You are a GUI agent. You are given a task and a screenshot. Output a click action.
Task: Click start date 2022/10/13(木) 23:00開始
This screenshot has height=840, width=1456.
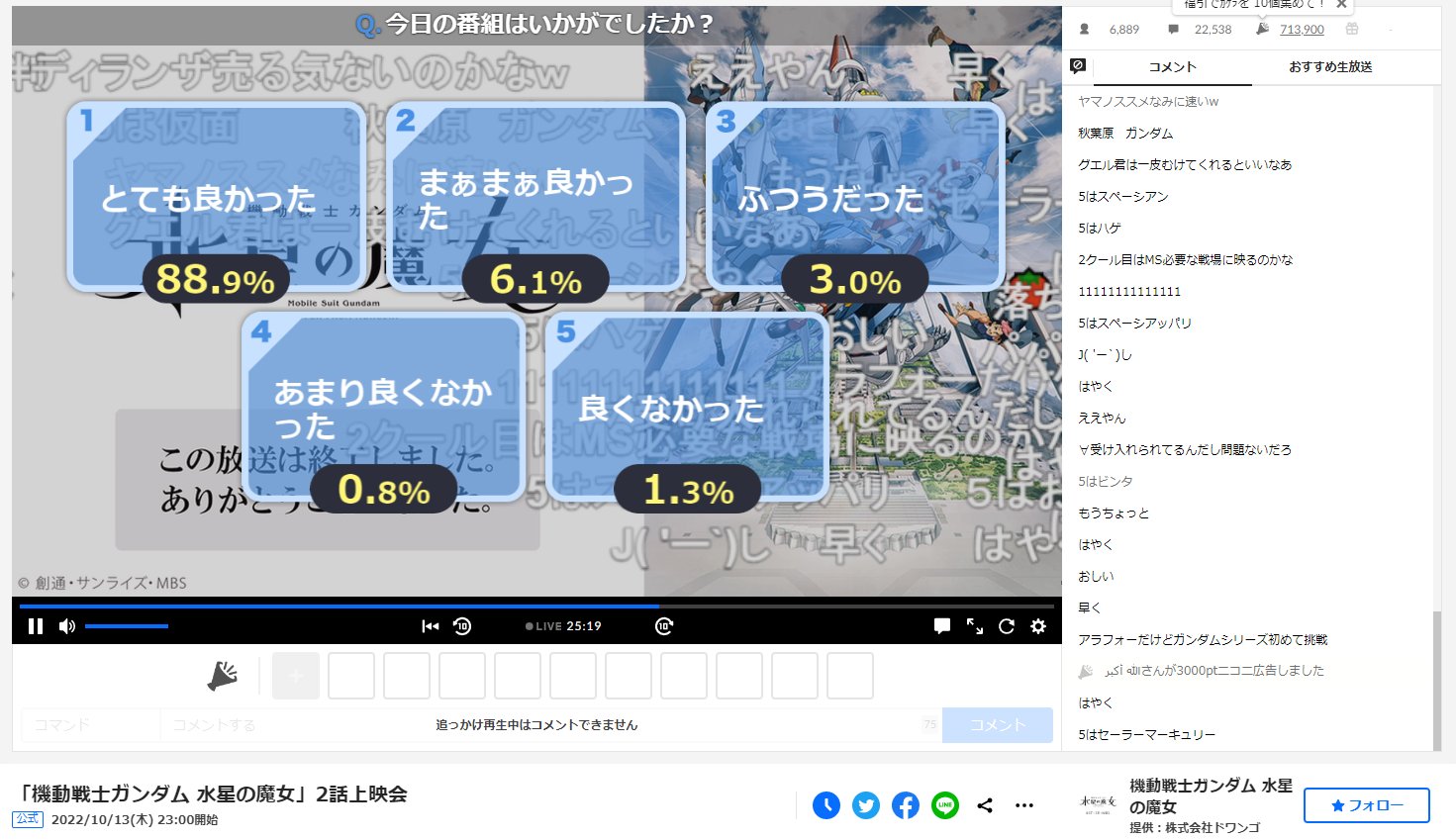(x=135, y=819)
